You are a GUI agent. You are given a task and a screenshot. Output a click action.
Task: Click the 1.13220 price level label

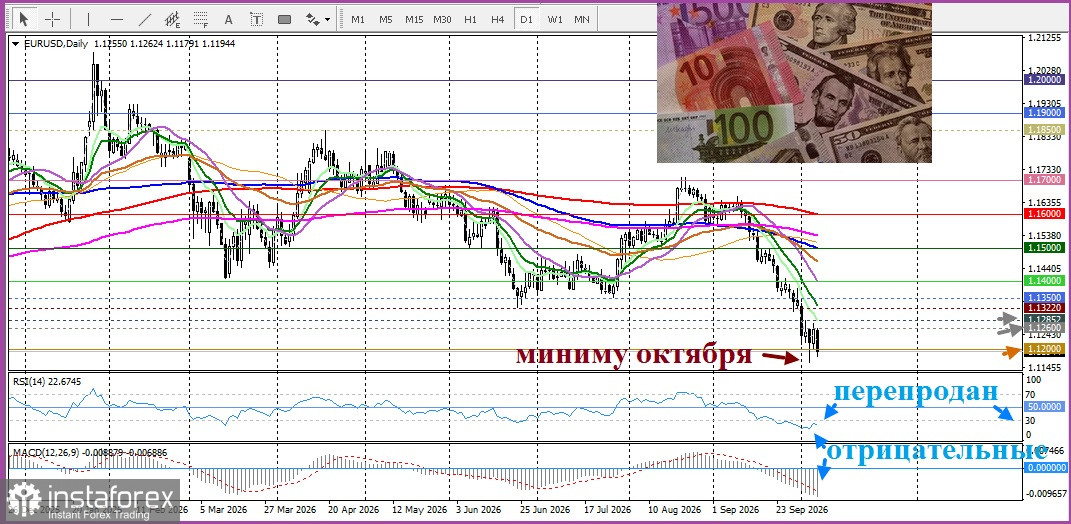point(1044,308)
